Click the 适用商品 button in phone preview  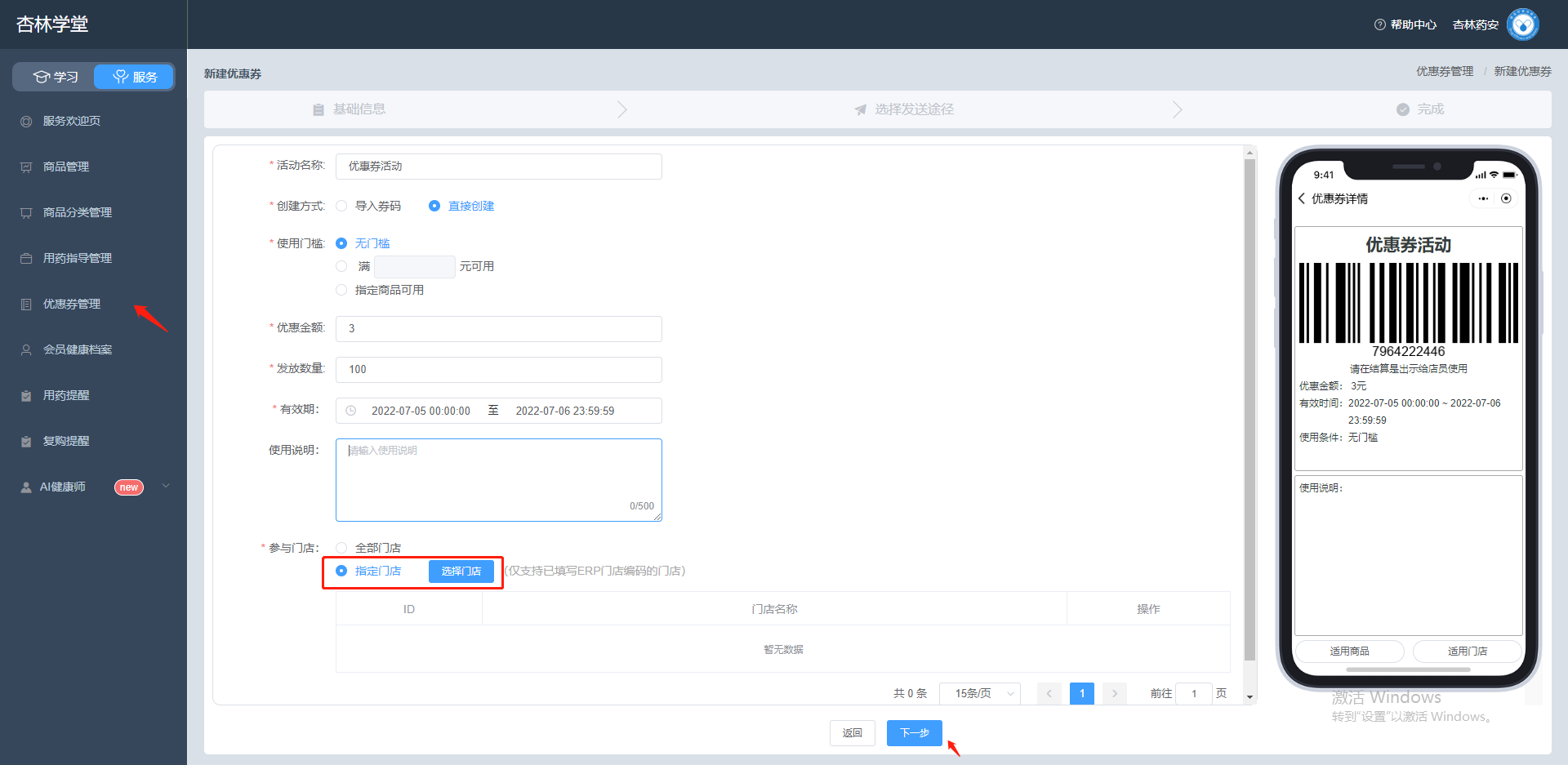[1349, 651]
